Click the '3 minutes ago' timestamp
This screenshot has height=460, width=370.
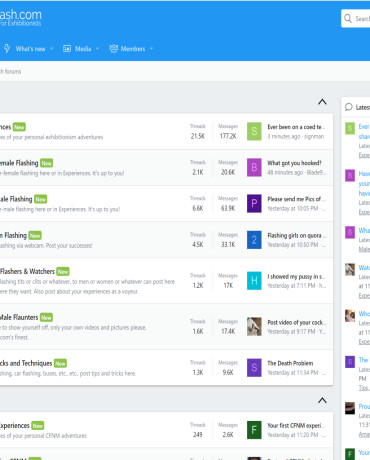click(x=284, y=136)
